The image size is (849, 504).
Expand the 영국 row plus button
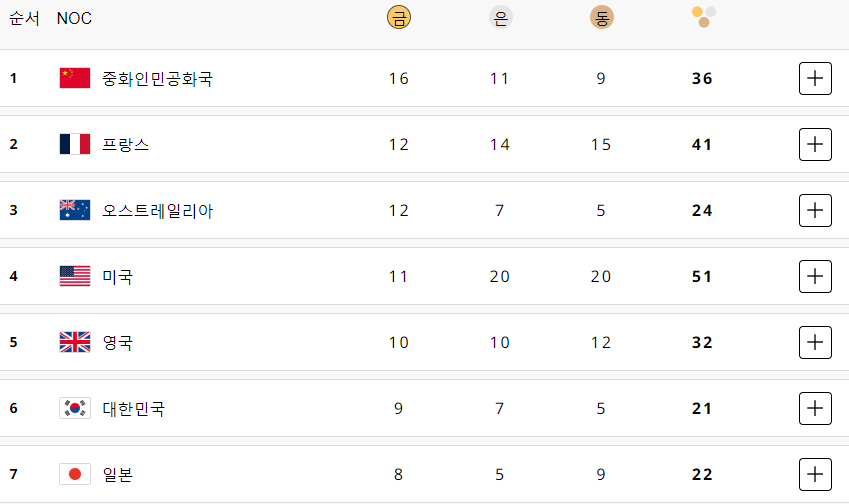[x=815, y=342]
